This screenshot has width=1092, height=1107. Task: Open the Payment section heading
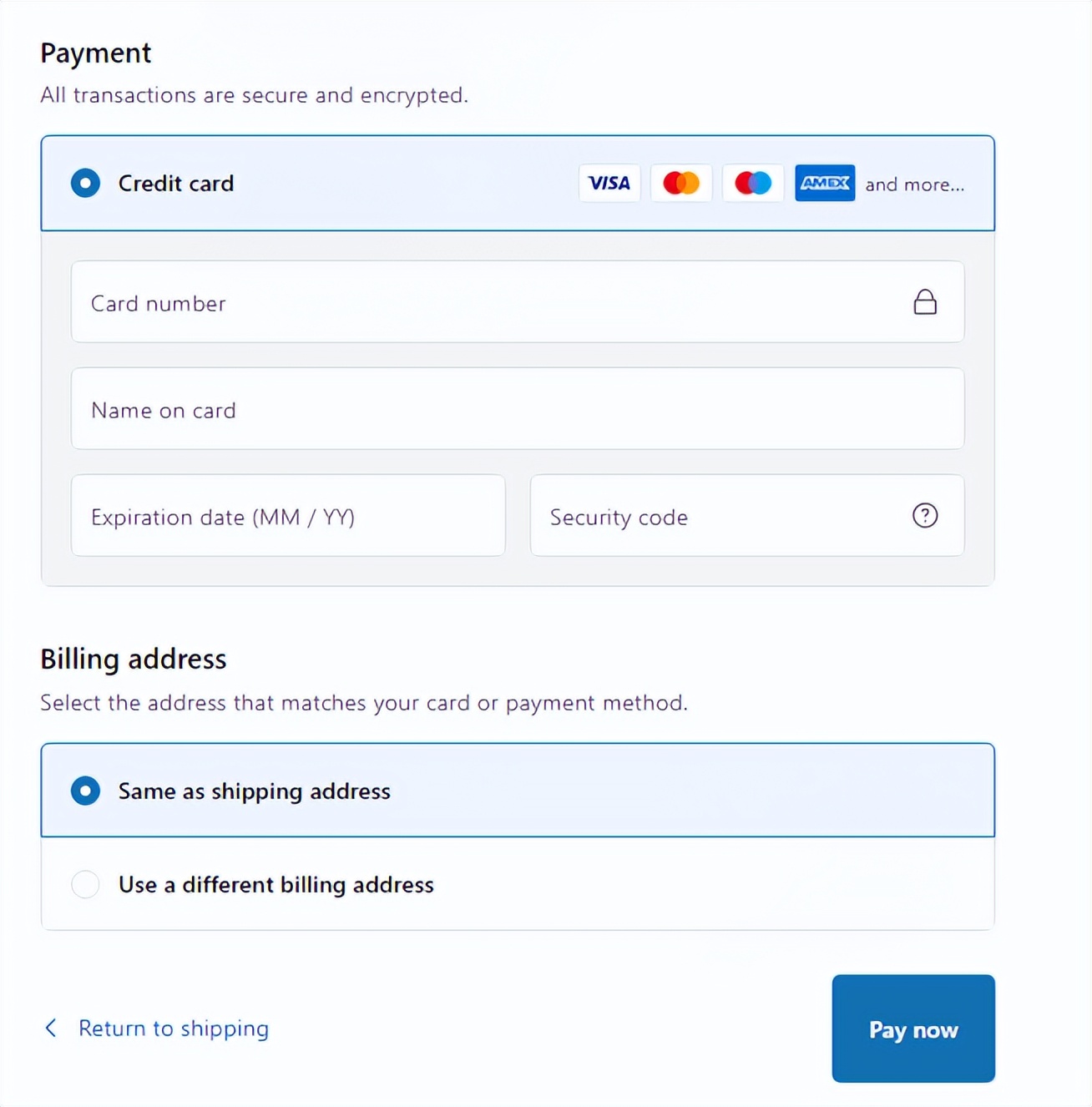coord(96,53)
